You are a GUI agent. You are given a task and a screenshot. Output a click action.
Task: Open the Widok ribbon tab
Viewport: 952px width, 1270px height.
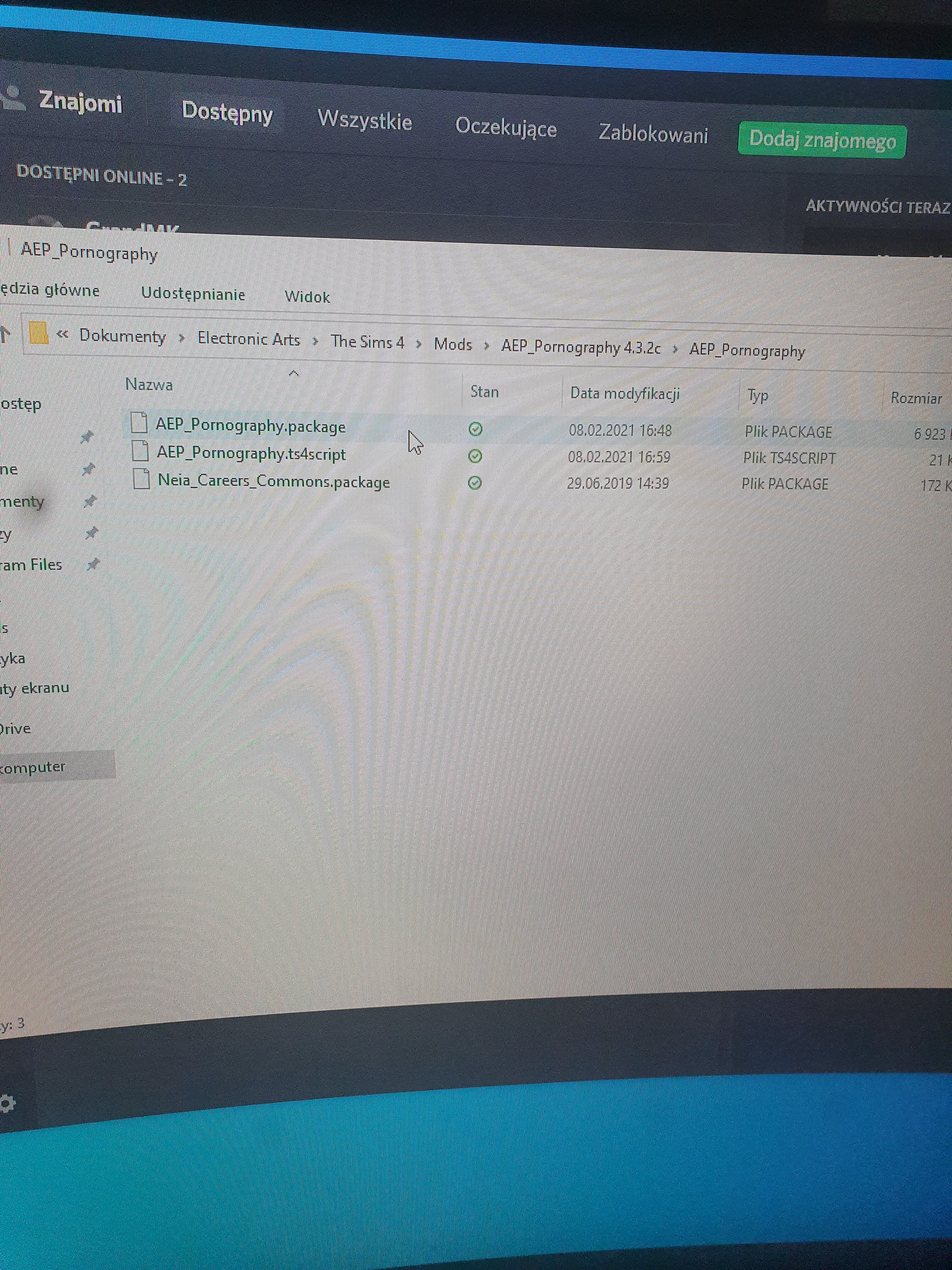[307, 297]
